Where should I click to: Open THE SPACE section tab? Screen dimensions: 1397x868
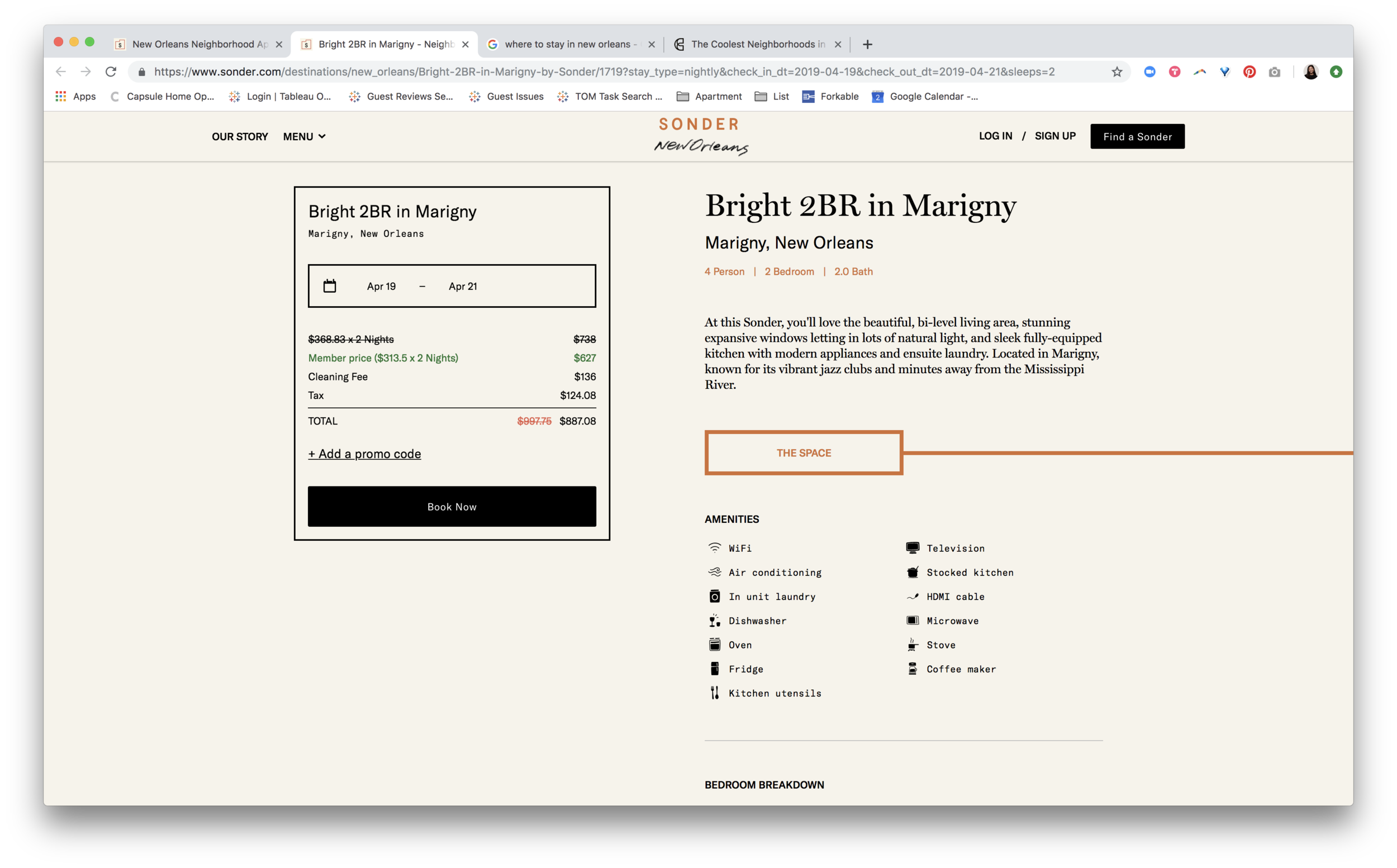click(x=804, y=452)
